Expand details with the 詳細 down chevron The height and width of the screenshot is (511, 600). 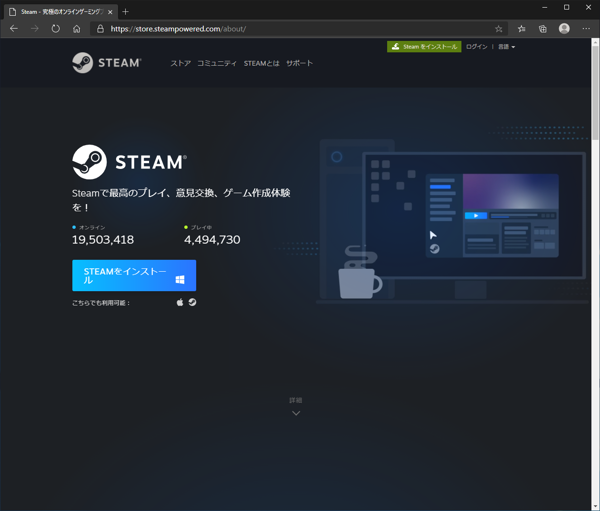click(296, 413)
